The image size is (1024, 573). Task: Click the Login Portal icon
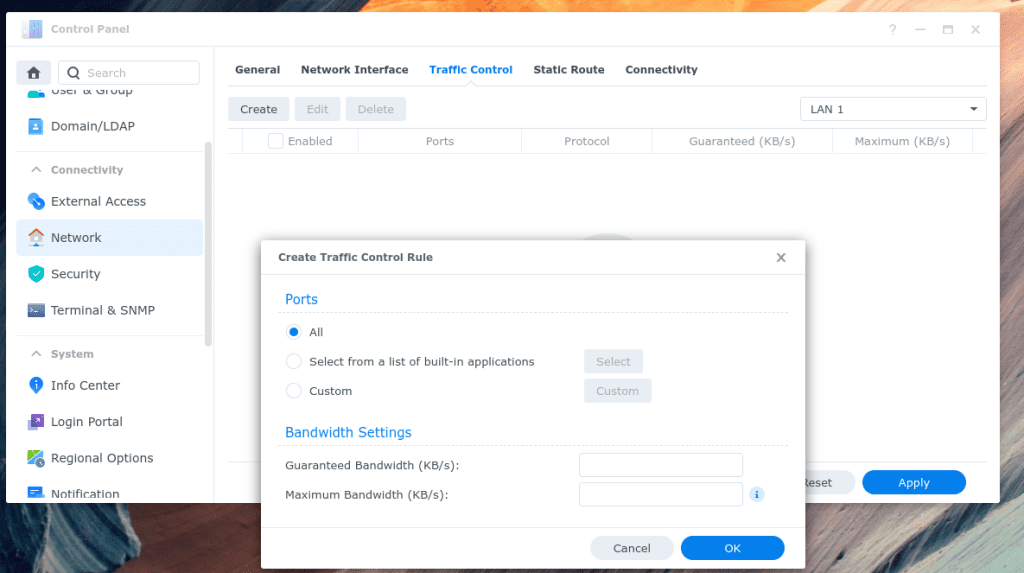click(x=36, y=421)
